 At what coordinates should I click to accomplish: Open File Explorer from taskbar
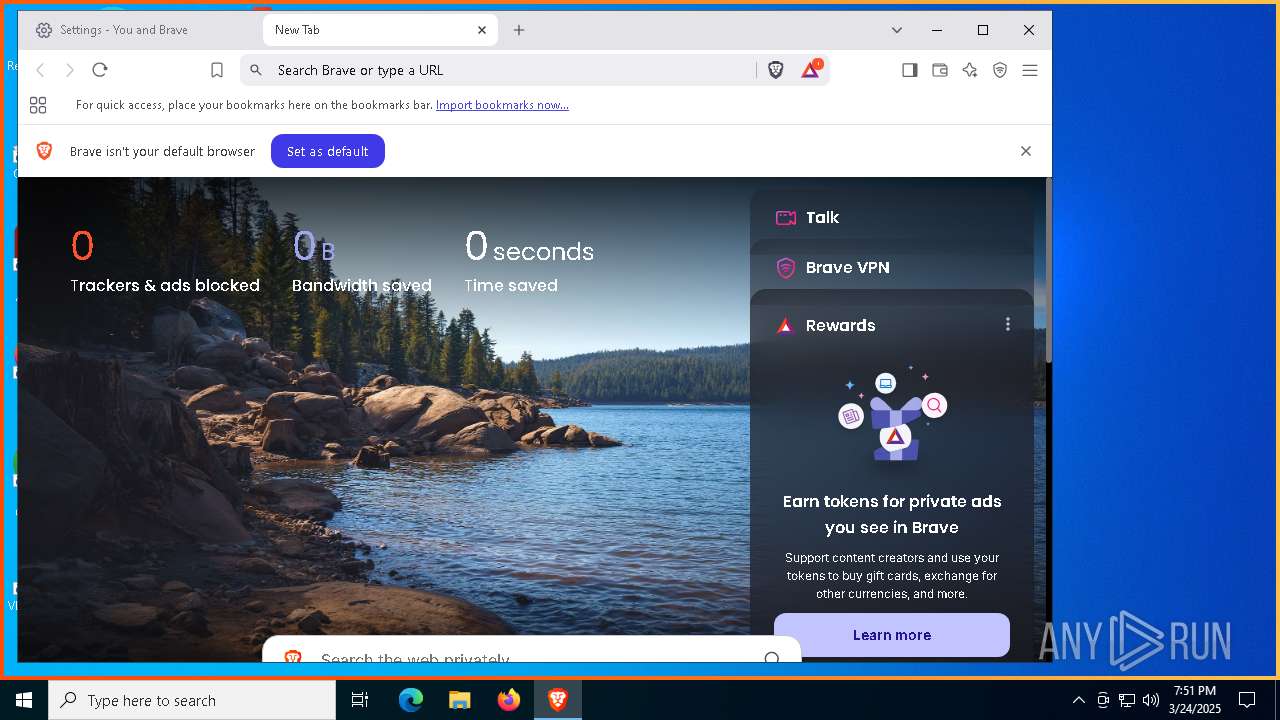[460, 700]
